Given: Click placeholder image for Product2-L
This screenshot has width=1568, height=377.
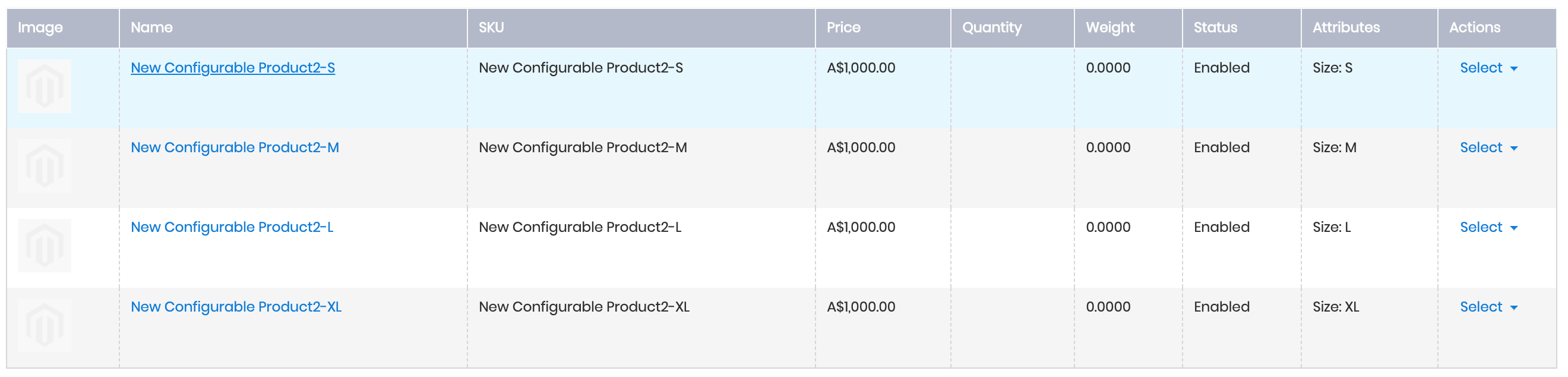Looking at the screenshot, I should [45, 246].
